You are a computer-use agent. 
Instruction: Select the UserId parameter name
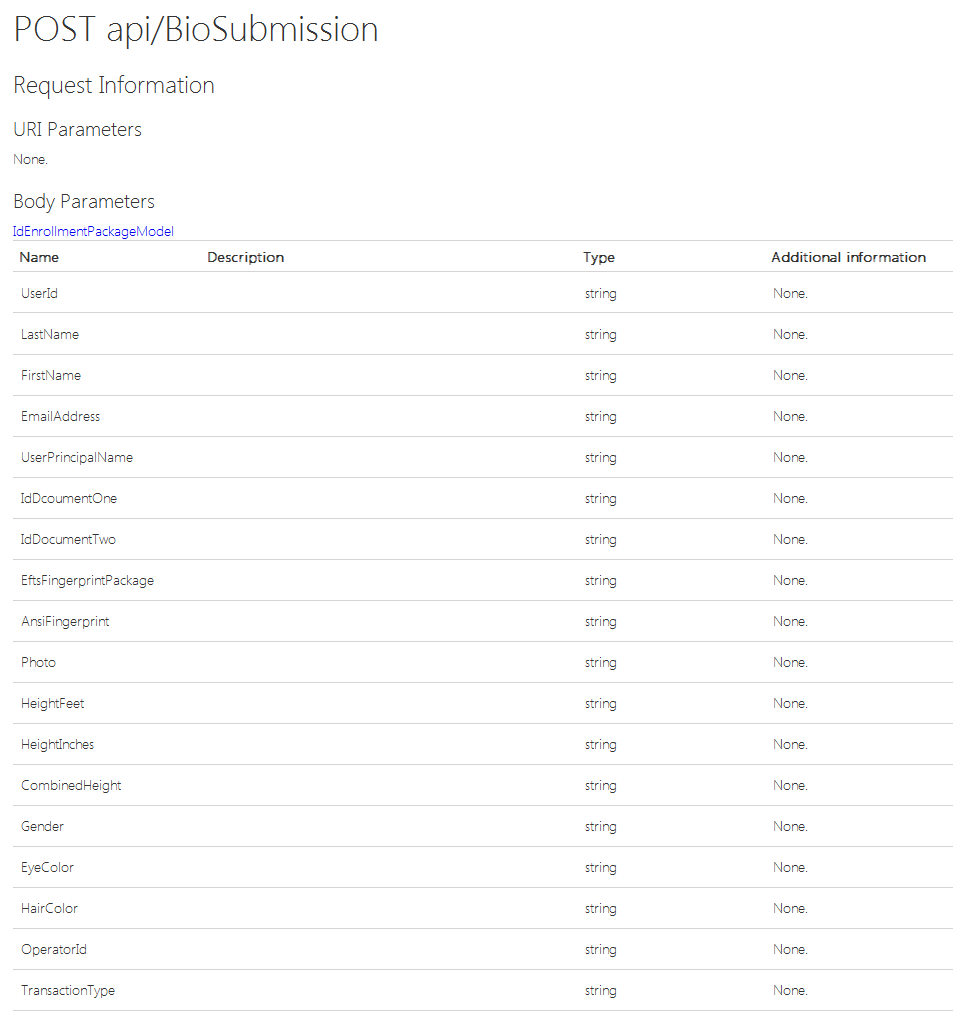[x=40, y=293]
